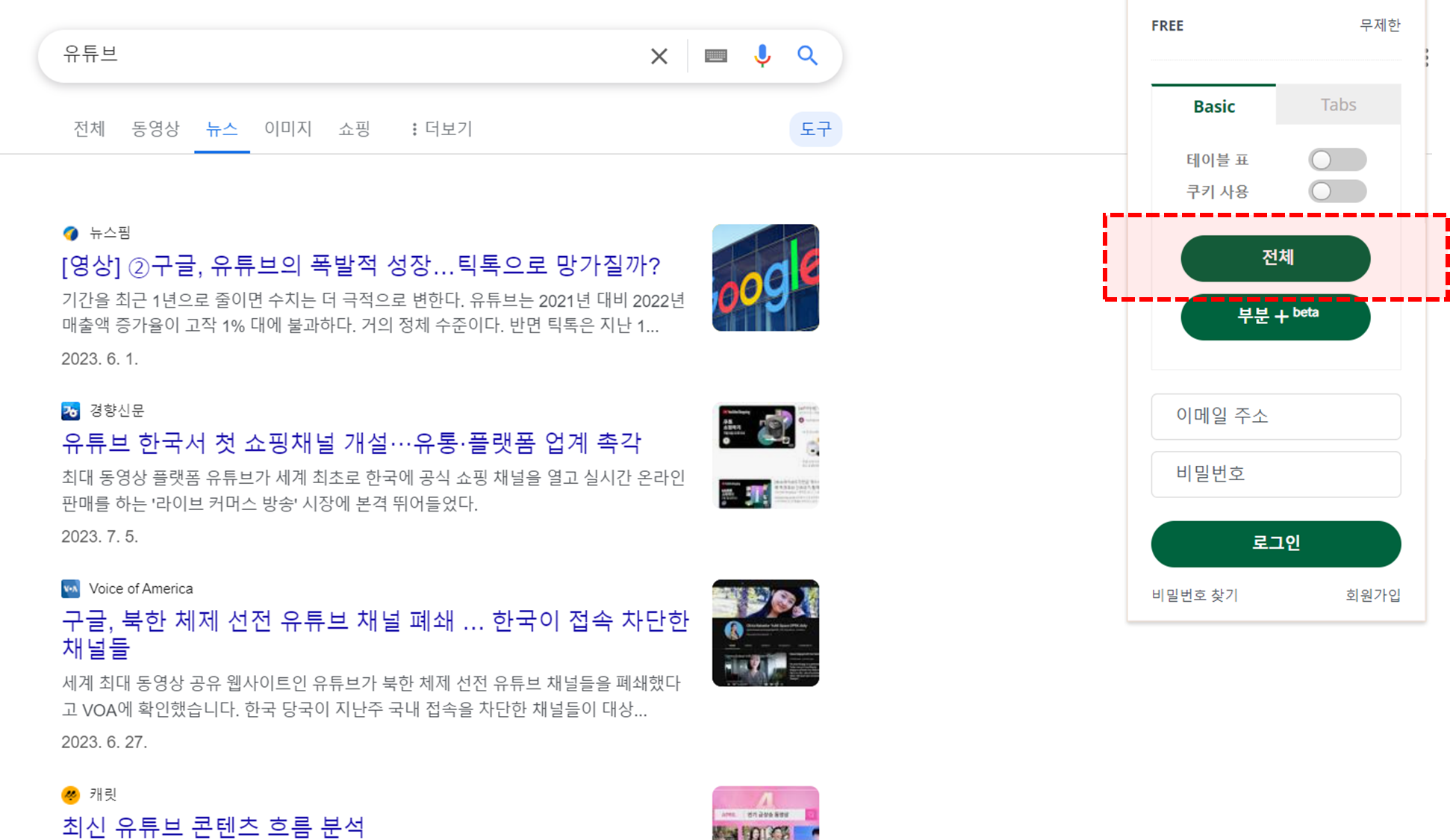Open article 최신 유튜브 콘텐츠 흐름 분석
Viewport: 1450px width, 840px height.
pyautogui.click(x=213, y=826)
